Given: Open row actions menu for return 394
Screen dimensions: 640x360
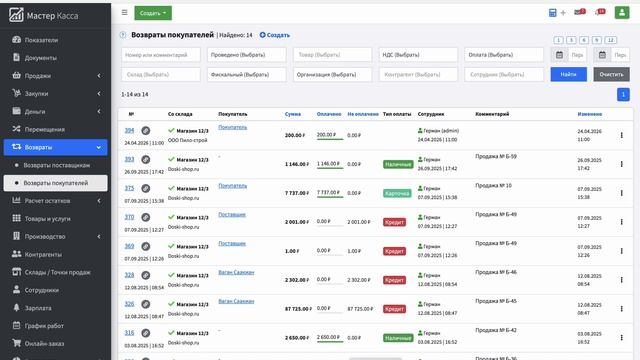Looking at the screenshot, I should 622,135.
